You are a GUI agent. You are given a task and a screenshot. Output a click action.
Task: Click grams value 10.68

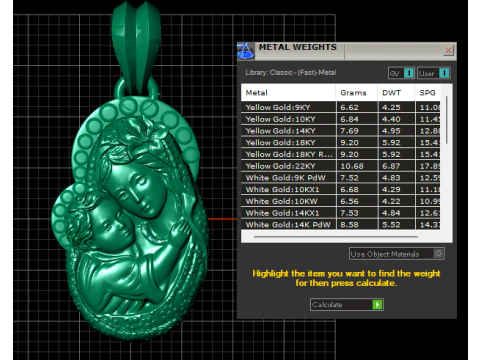tap(352, 166)
